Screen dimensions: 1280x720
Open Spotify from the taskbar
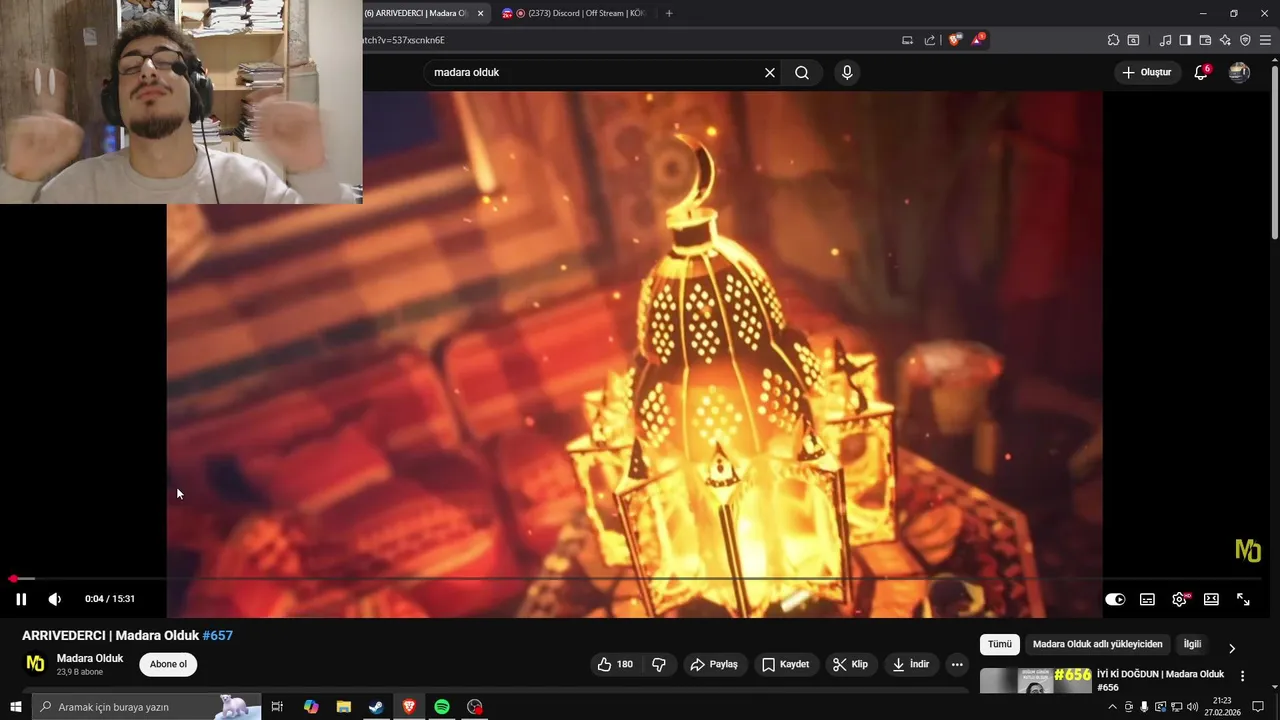click(x=442, y=707)
